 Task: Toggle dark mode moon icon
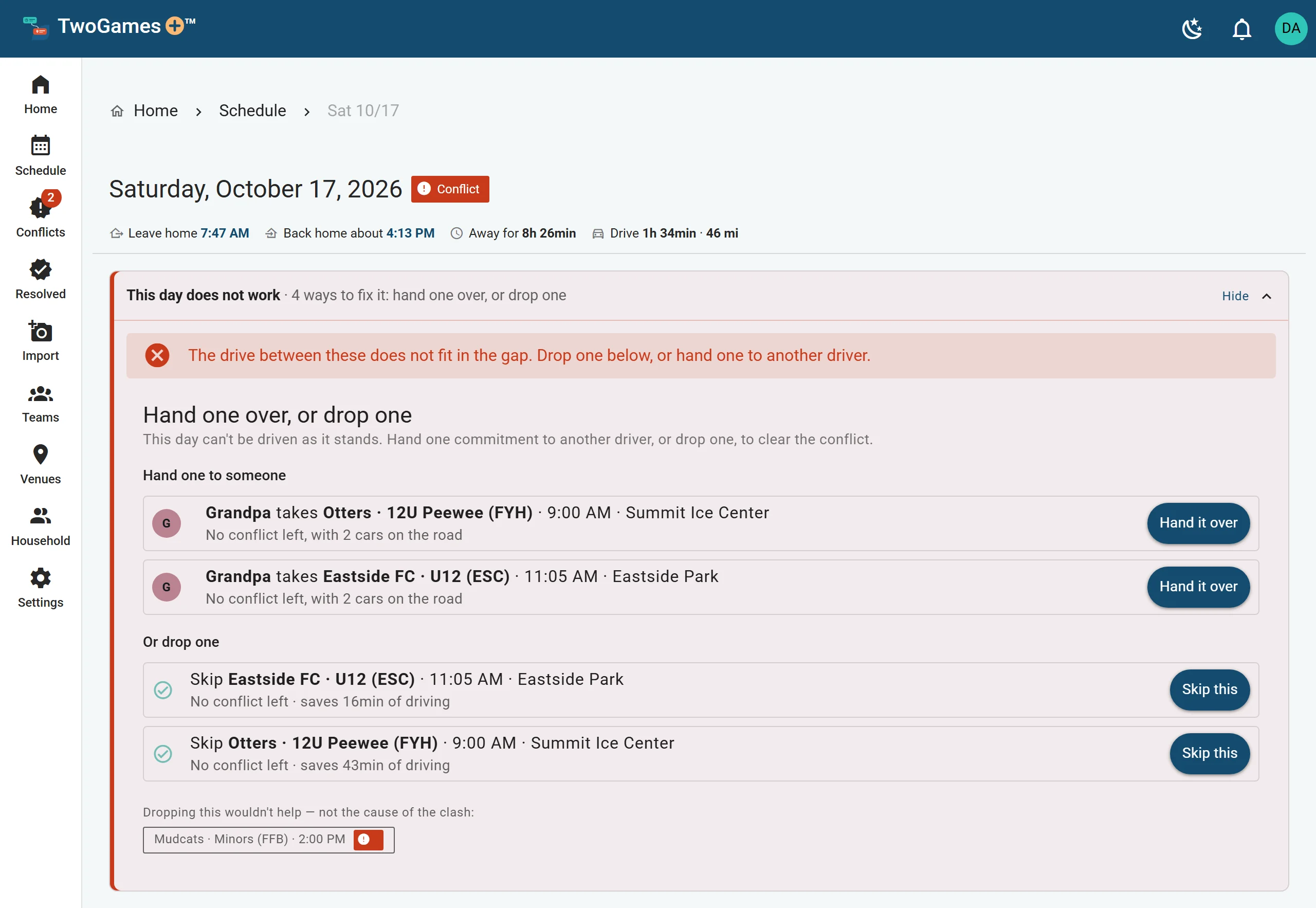(x=1192, y=28)
